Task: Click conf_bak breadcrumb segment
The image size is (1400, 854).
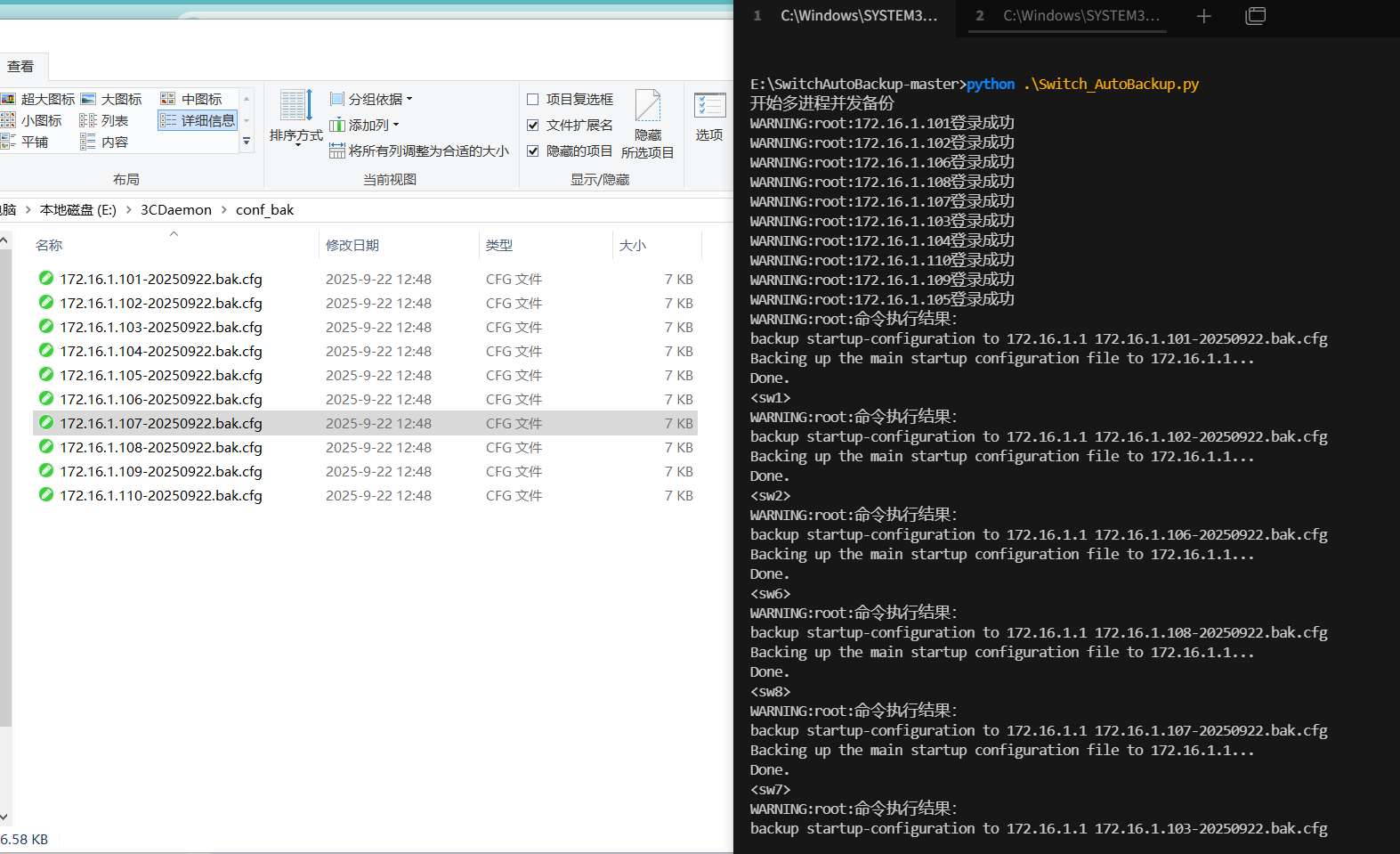Action: tap(264, 209)
